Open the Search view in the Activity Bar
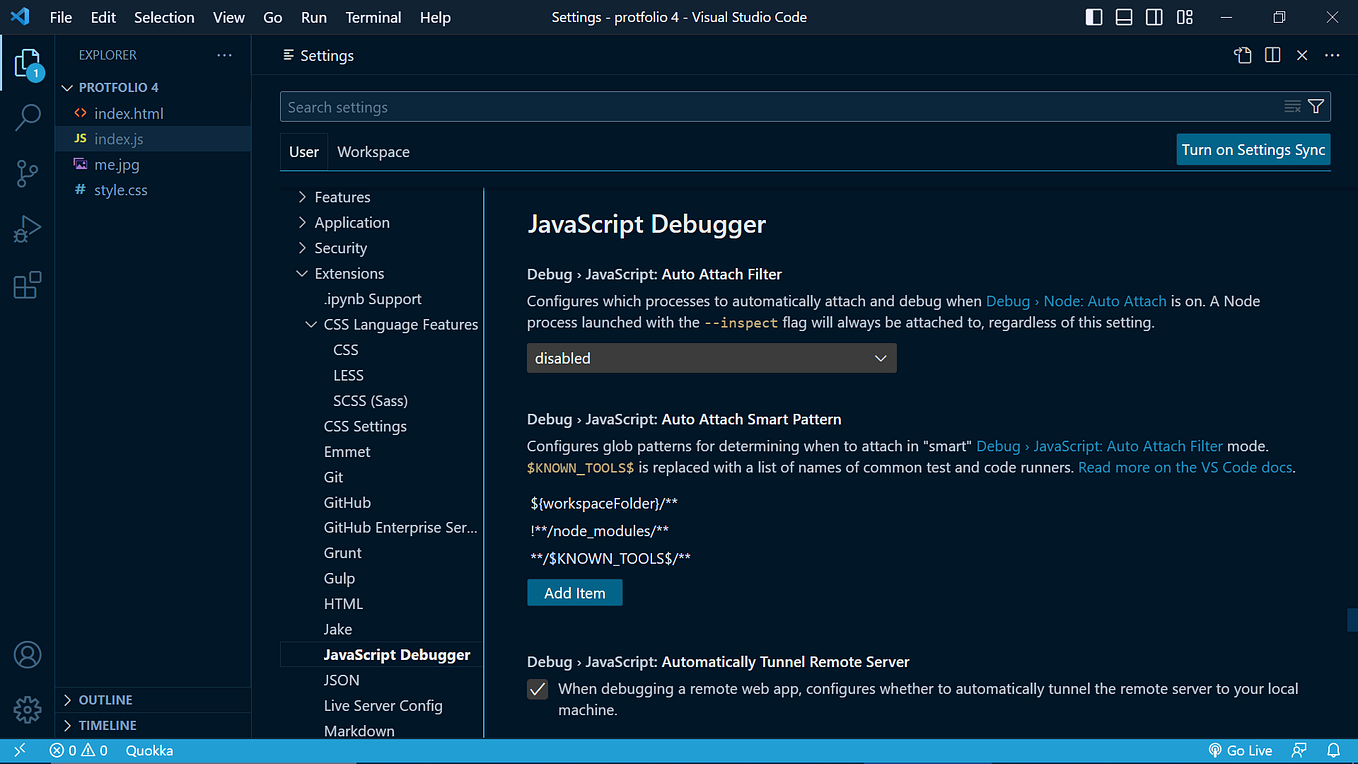Screen dimensions: 1358x764 coord(27,117)
